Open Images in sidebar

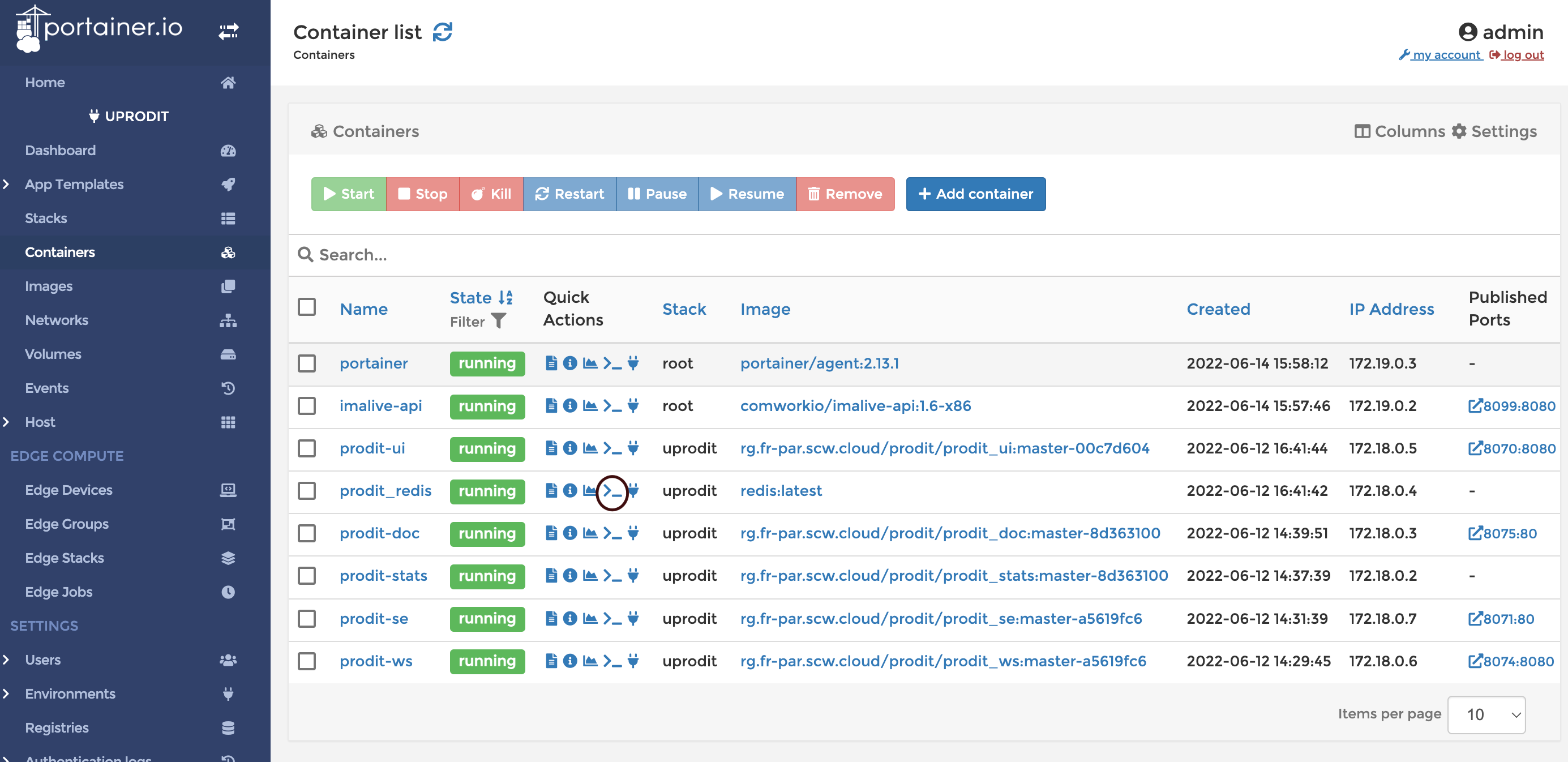pos(49,286)
